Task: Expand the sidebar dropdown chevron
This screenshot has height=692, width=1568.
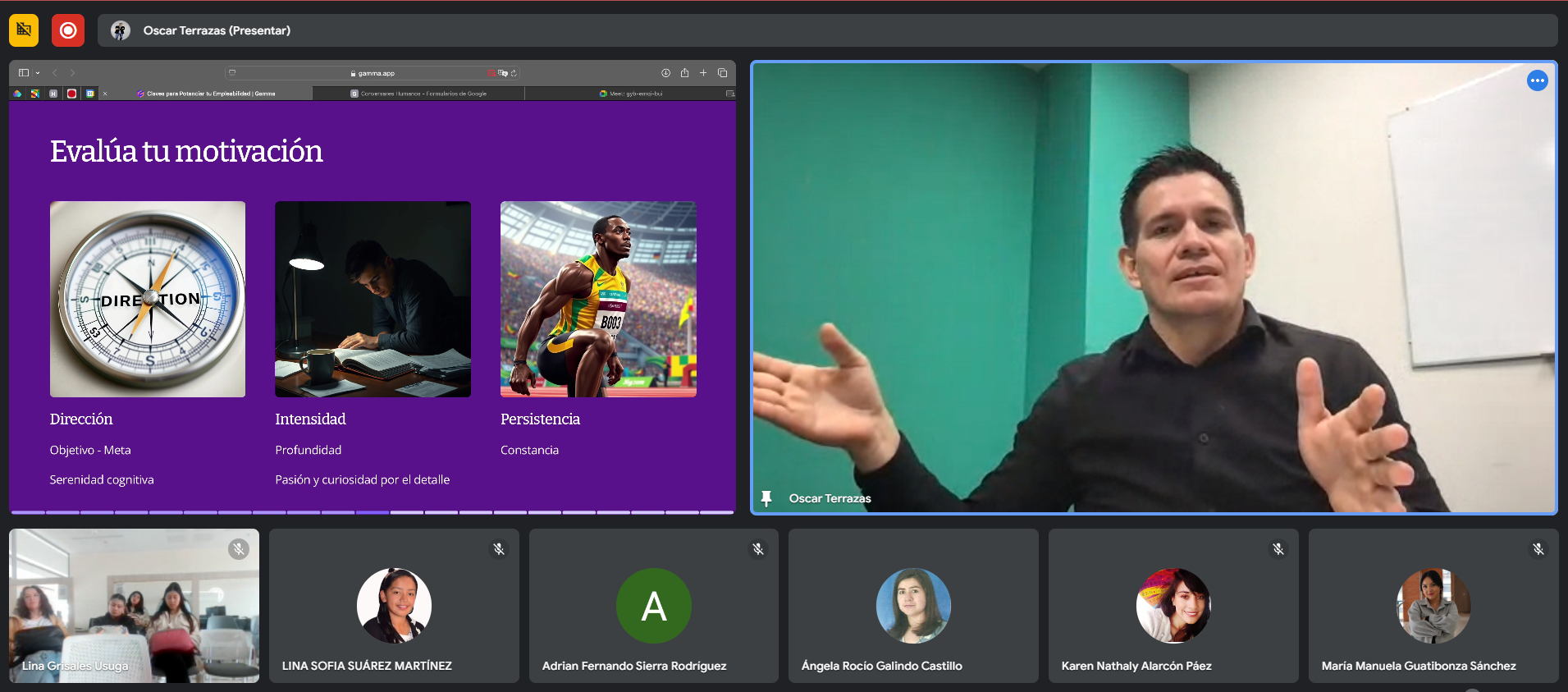Action: pyautogui.click(x=38, y=73)
